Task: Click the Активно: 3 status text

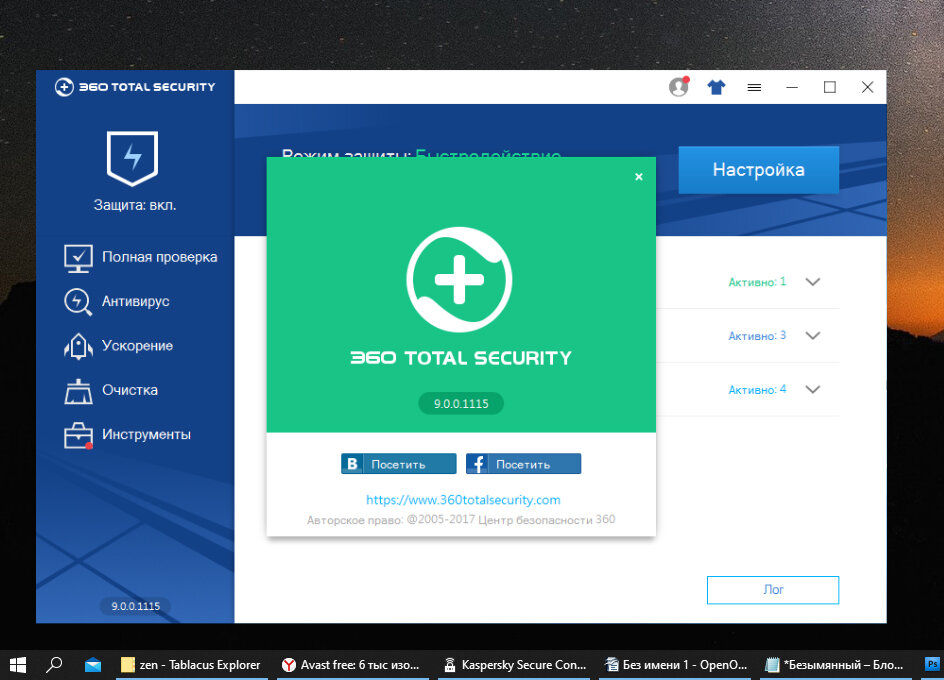Action: 757,335
